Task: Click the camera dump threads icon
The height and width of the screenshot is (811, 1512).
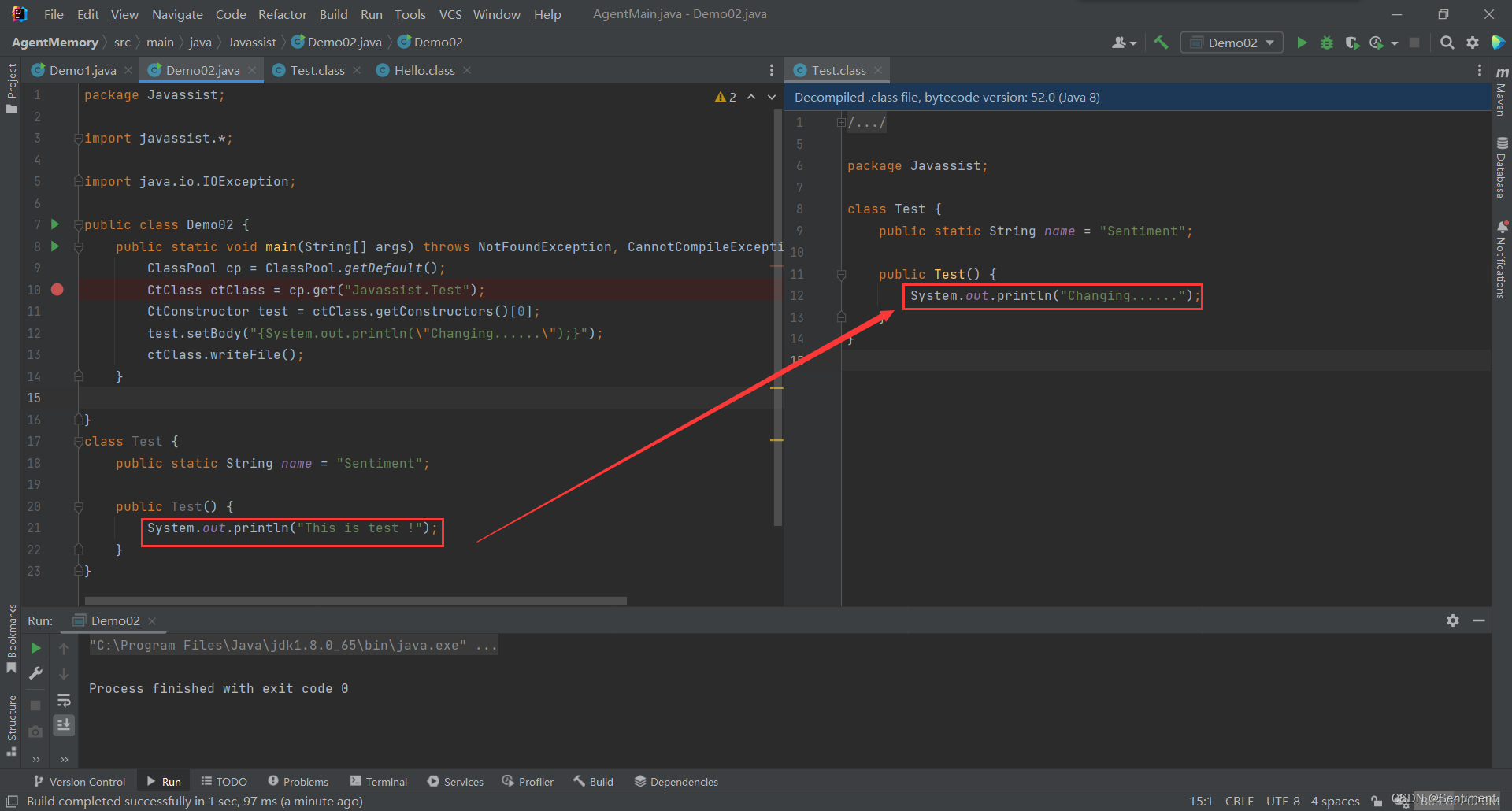Action: (35, 731)
